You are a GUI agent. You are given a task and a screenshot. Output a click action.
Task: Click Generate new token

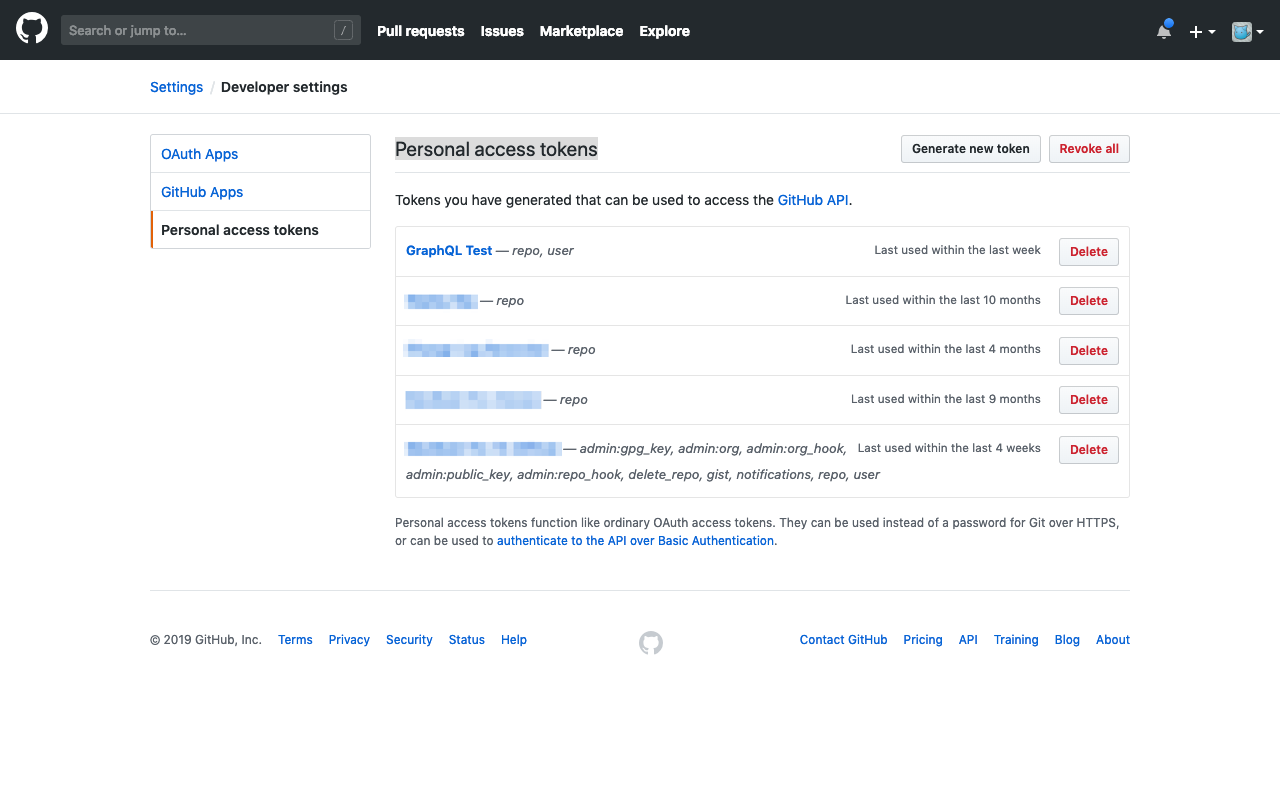(x=970, y=148)
